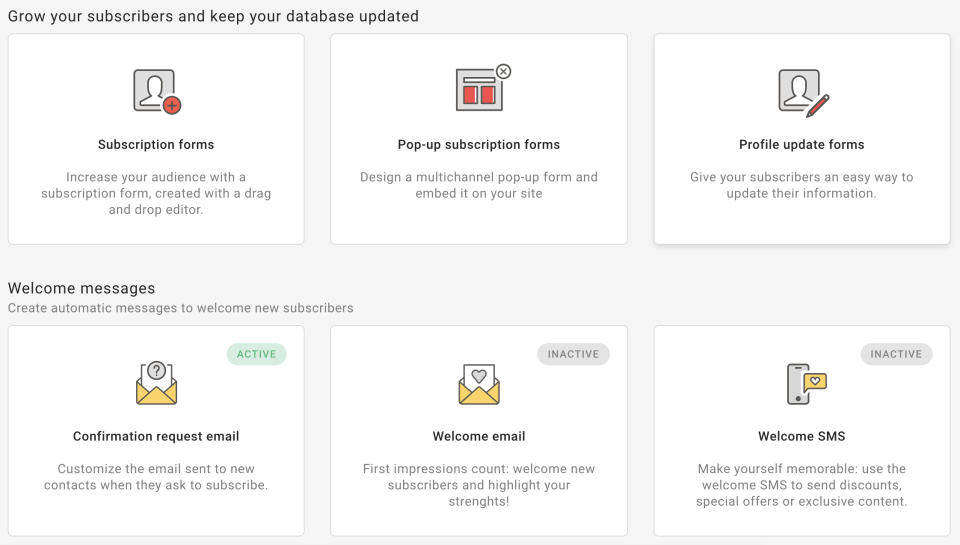The image size is (960, 545).
Task: Click the Welcome email heart envelope icon
Action: pos(479,384)
